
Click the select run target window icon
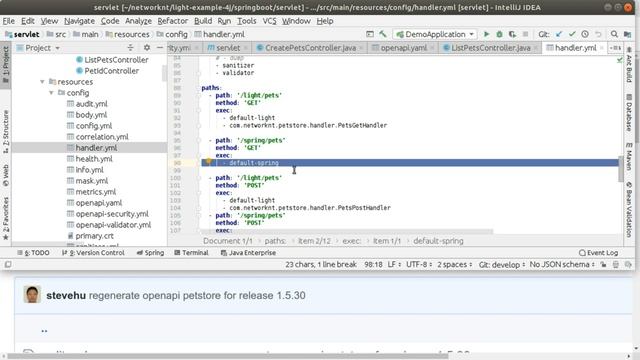369,34
